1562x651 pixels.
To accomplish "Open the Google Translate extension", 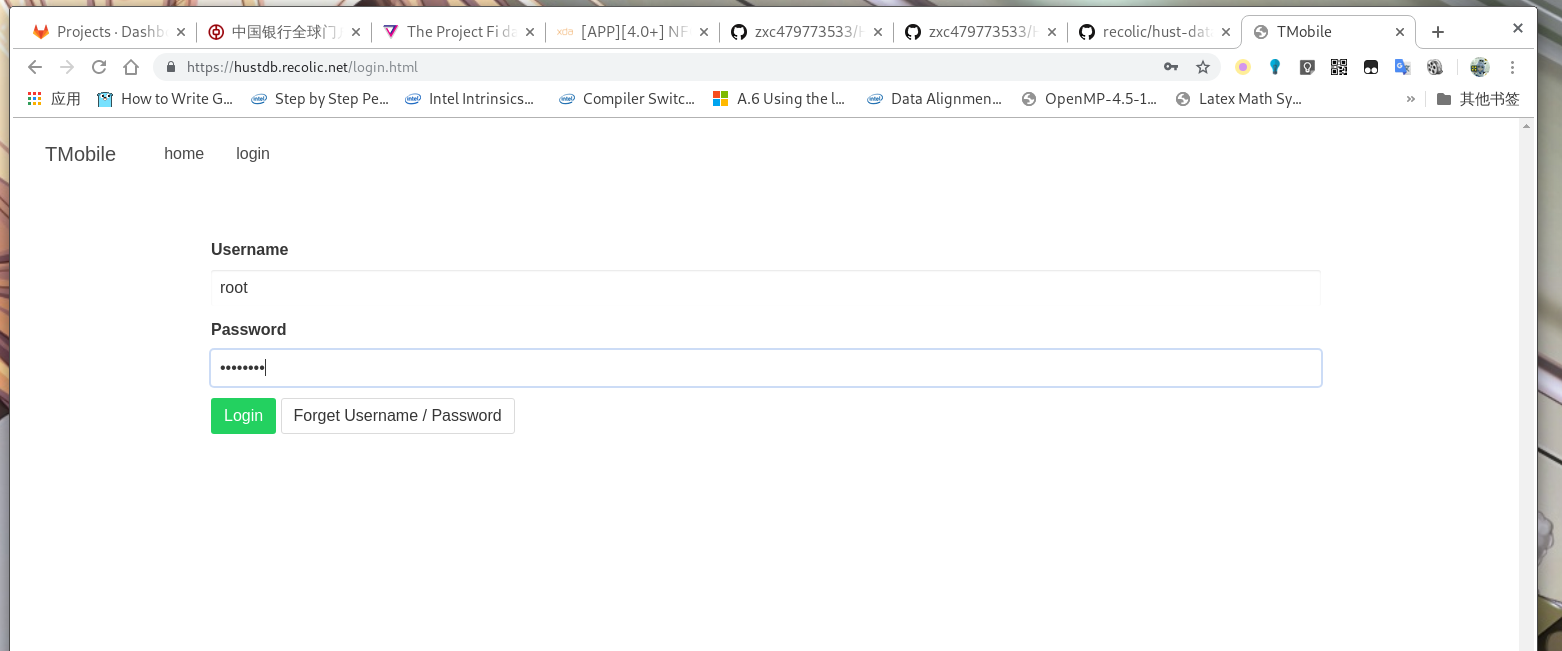I will (x=1403, y=67).
